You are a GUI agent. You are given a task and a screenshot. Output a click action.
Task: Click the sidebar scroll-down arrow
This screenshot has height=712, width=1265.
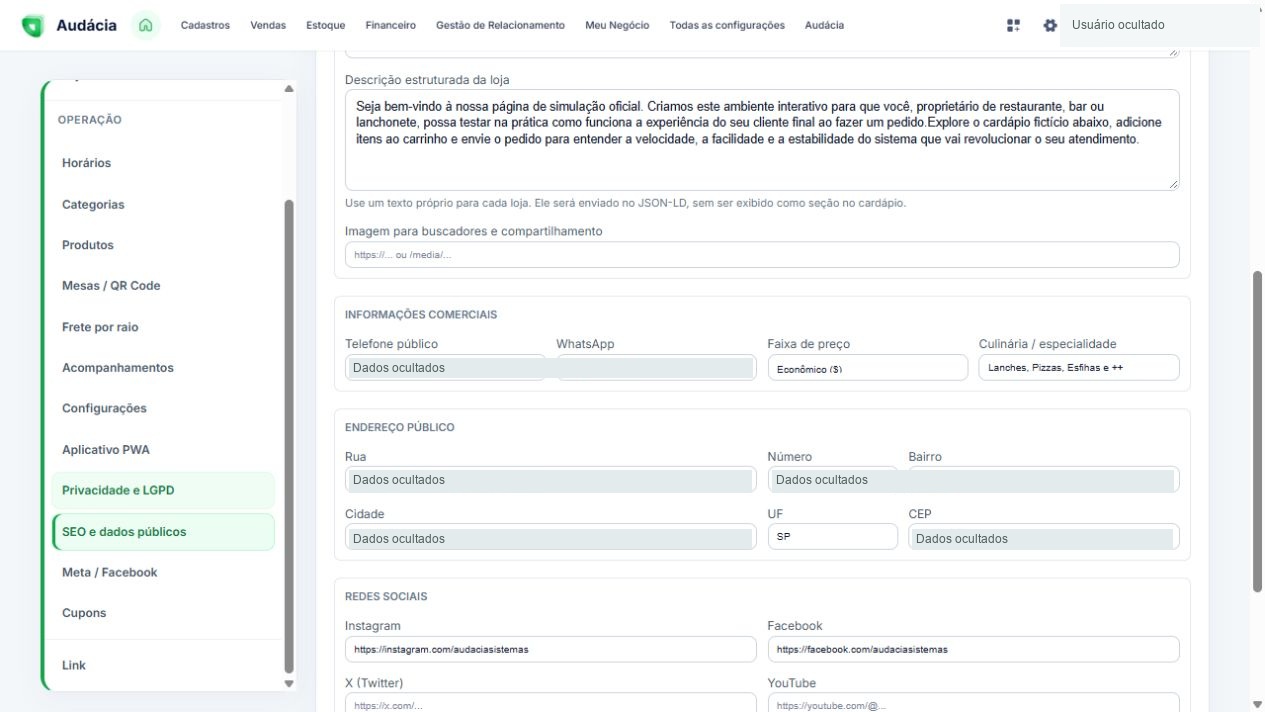(x=289, y=684)
